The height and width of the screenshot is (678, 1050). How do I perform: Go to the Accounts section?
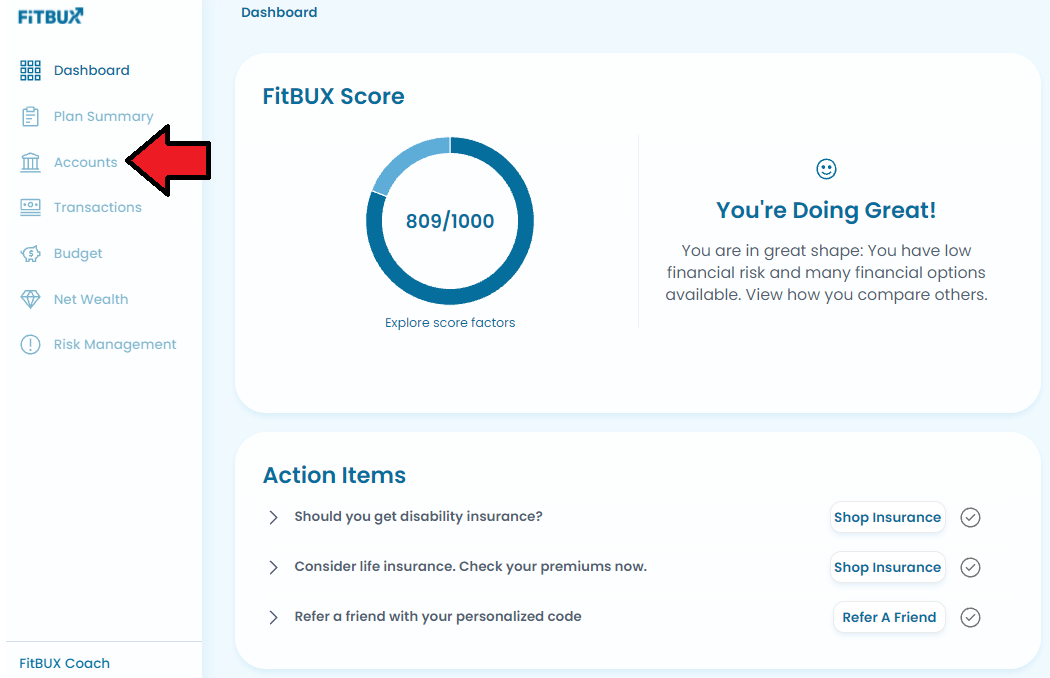coord(86,162)
